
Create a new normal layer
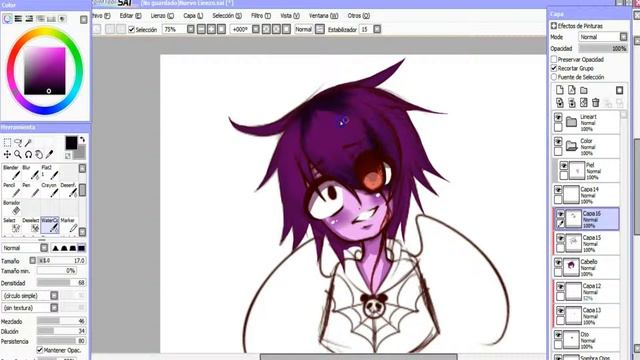[x=560, y=90]
